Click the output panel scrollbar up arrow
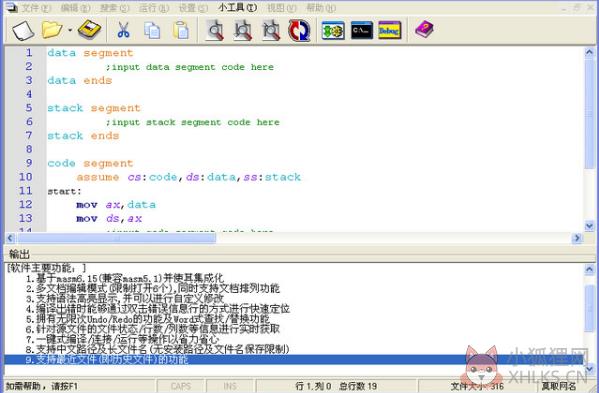This screenshot has width=599, height=393. point(589,270)
